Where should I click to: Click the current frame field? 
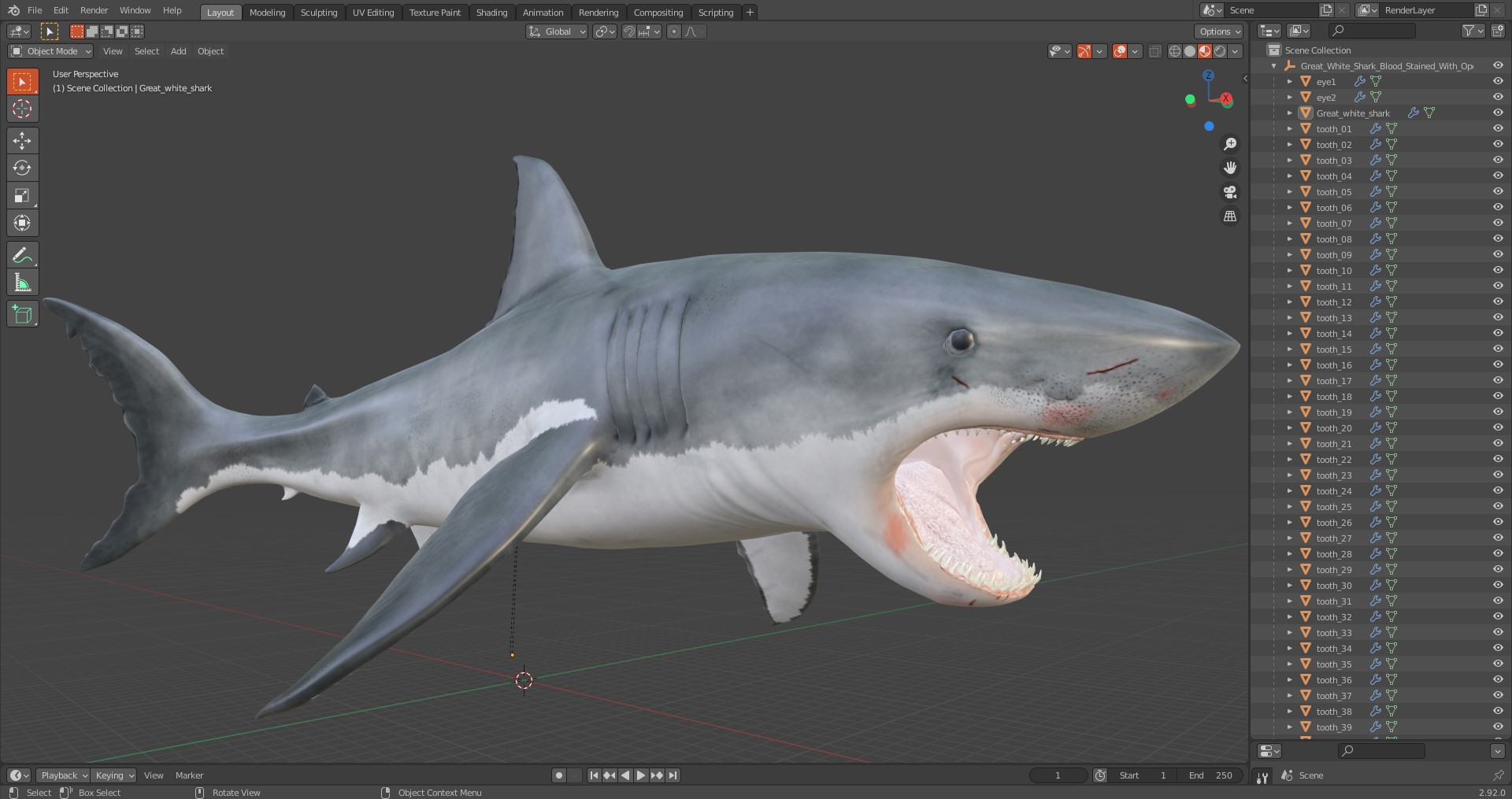click(x=1058, y=775)
